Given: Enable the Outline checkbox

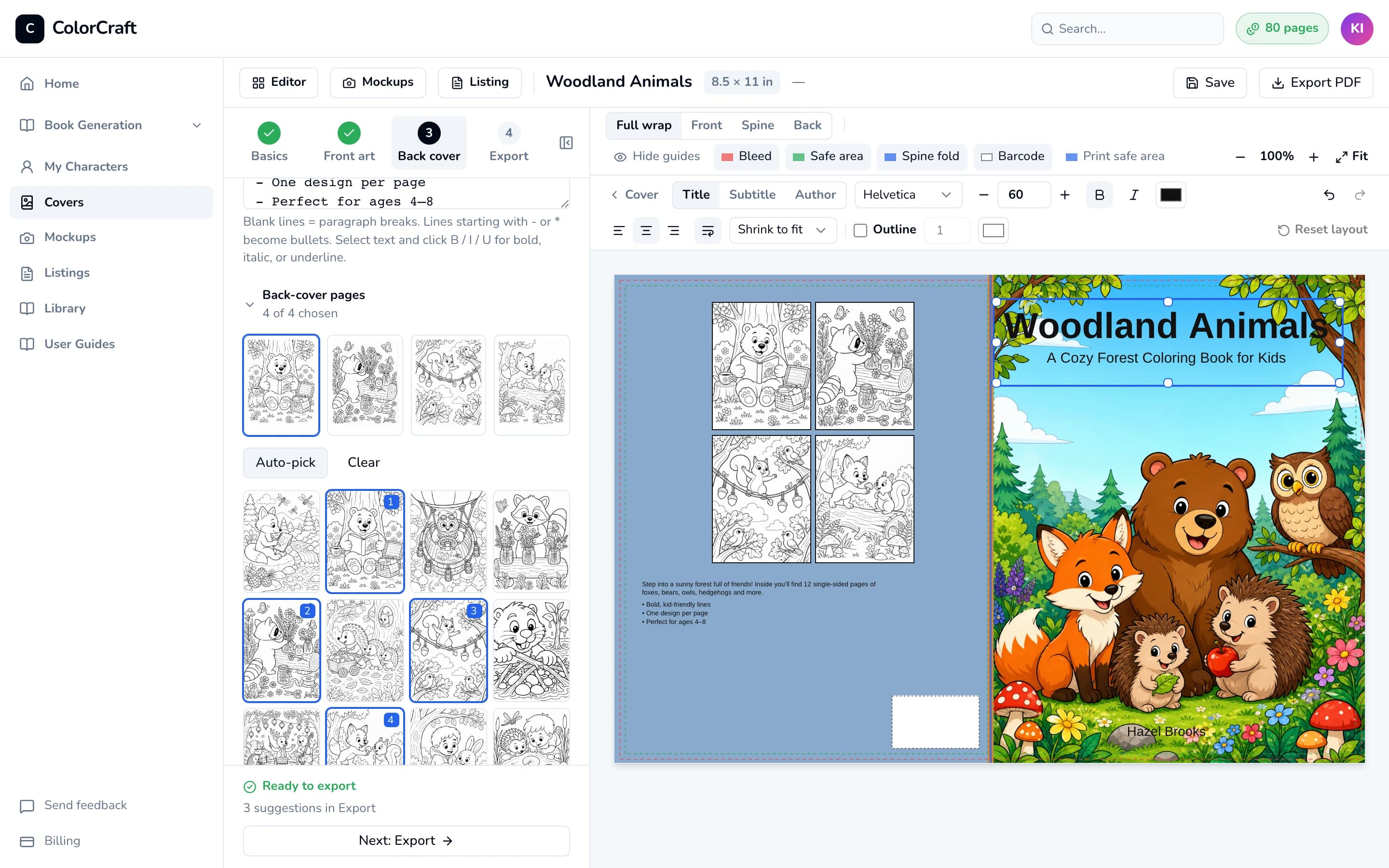Looking at the screenshot, I should (860, 230).
